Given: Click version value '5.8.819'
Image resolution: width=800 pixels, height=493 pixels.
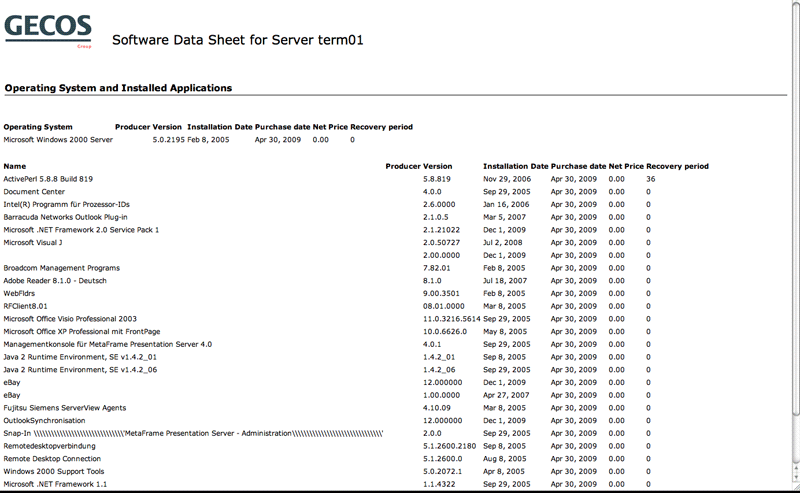Looking at the screenshot, I should coord(437,179).
